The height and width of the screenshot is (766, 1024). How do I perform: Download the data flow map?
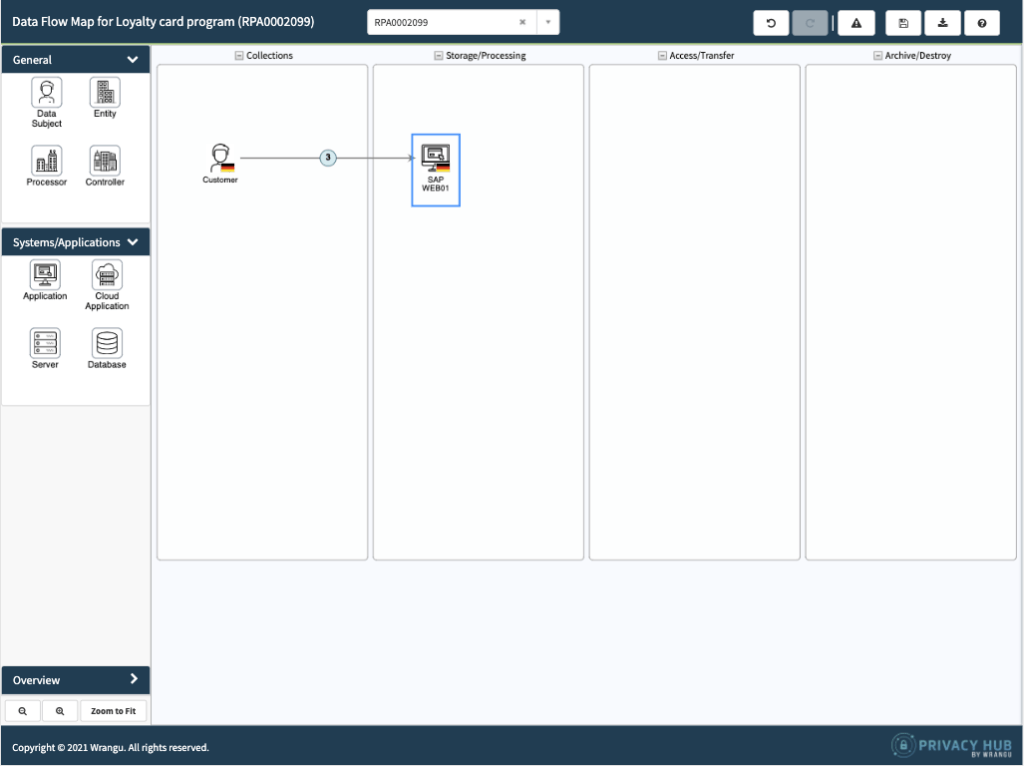point(942,23)
